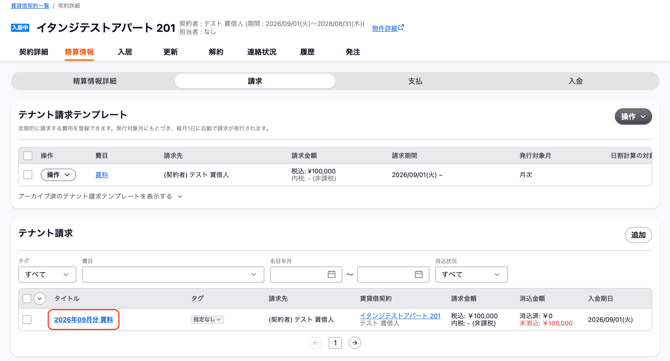
Task: Open calendar icon of end date field
Action: 419,274
